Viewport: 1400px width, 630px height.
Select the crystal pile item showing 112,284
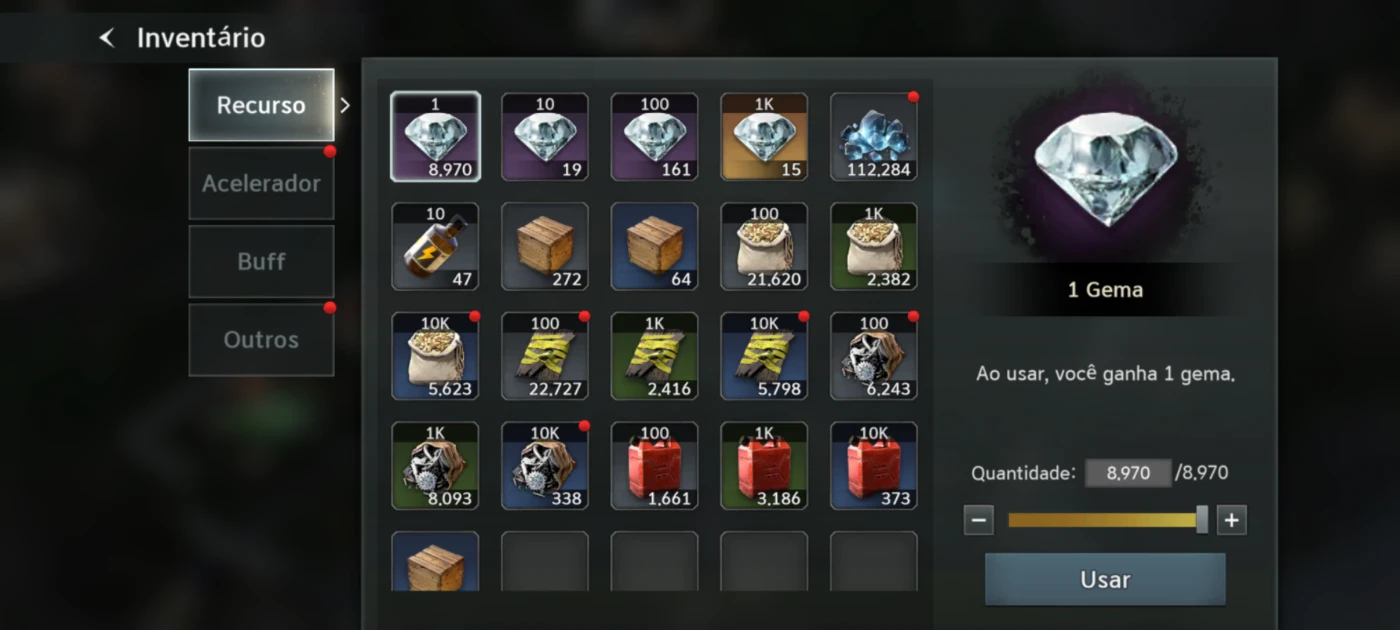874,137
